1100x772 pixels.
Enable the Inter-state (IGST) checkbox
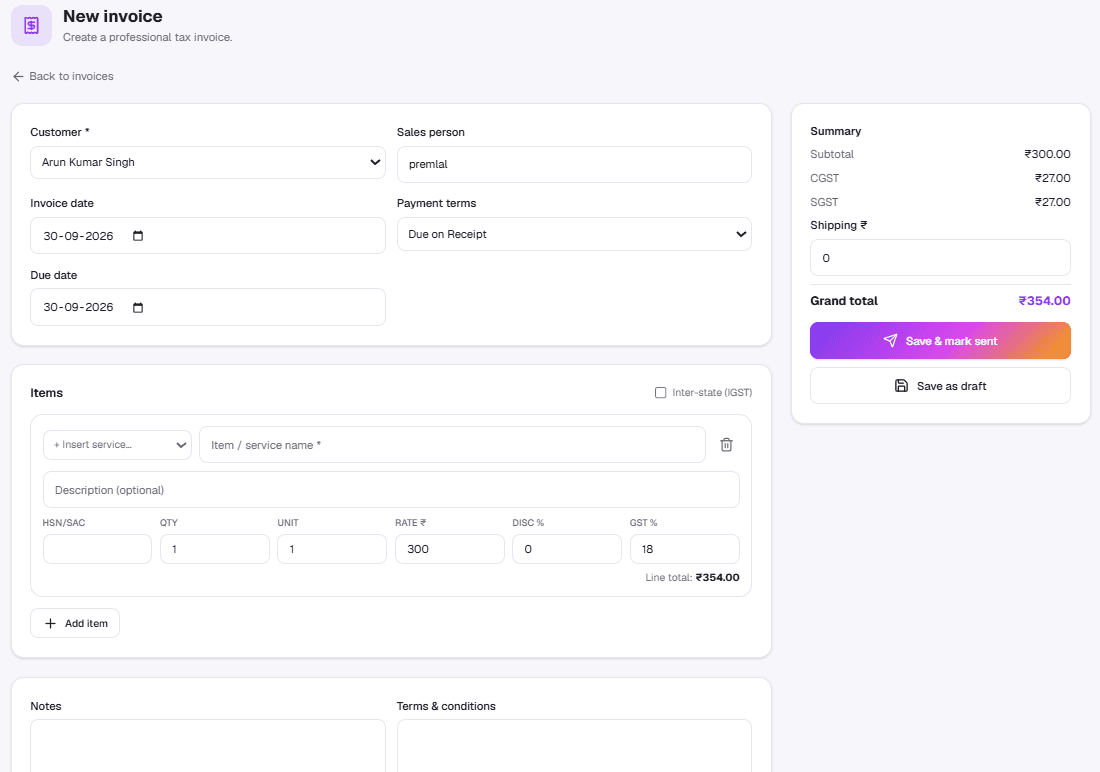click(x=660, y=392)
